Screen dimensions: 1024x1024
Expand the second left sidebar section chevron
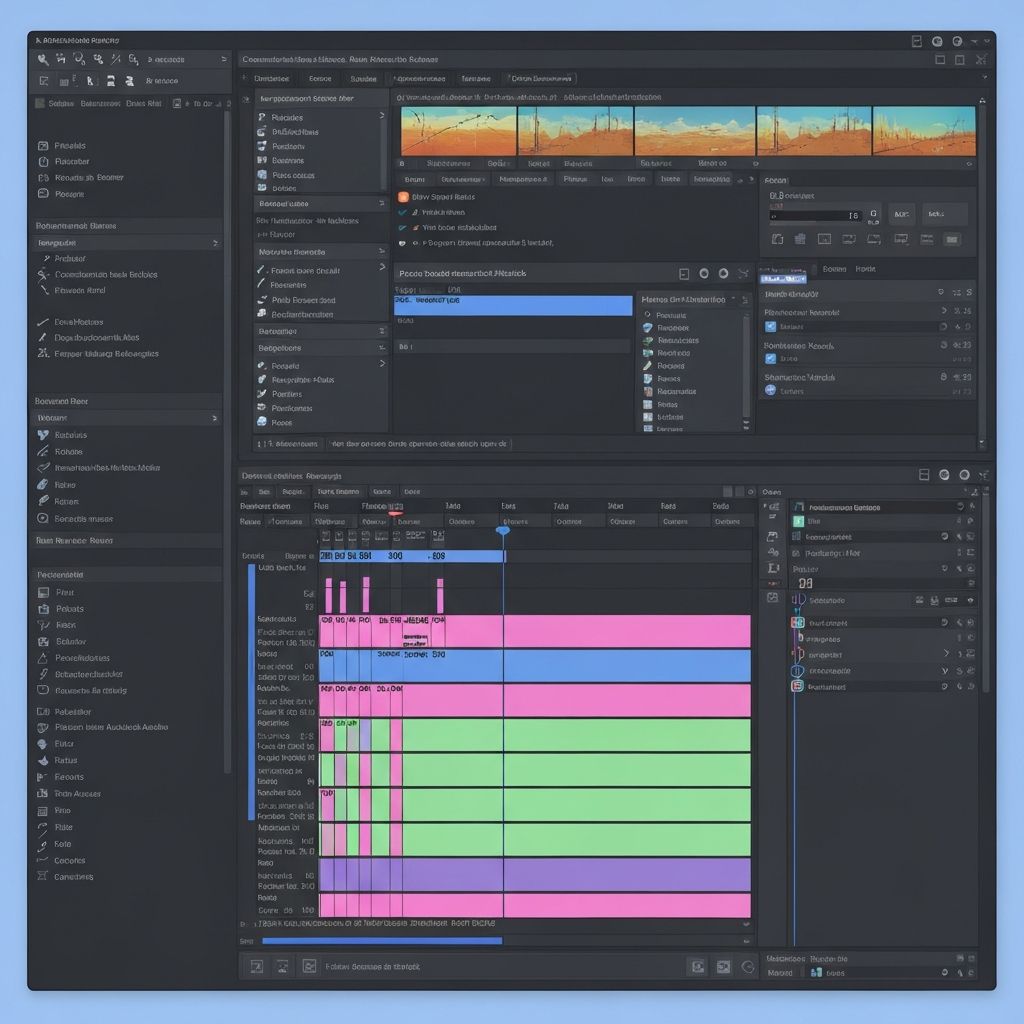click(x=215, y=418)
